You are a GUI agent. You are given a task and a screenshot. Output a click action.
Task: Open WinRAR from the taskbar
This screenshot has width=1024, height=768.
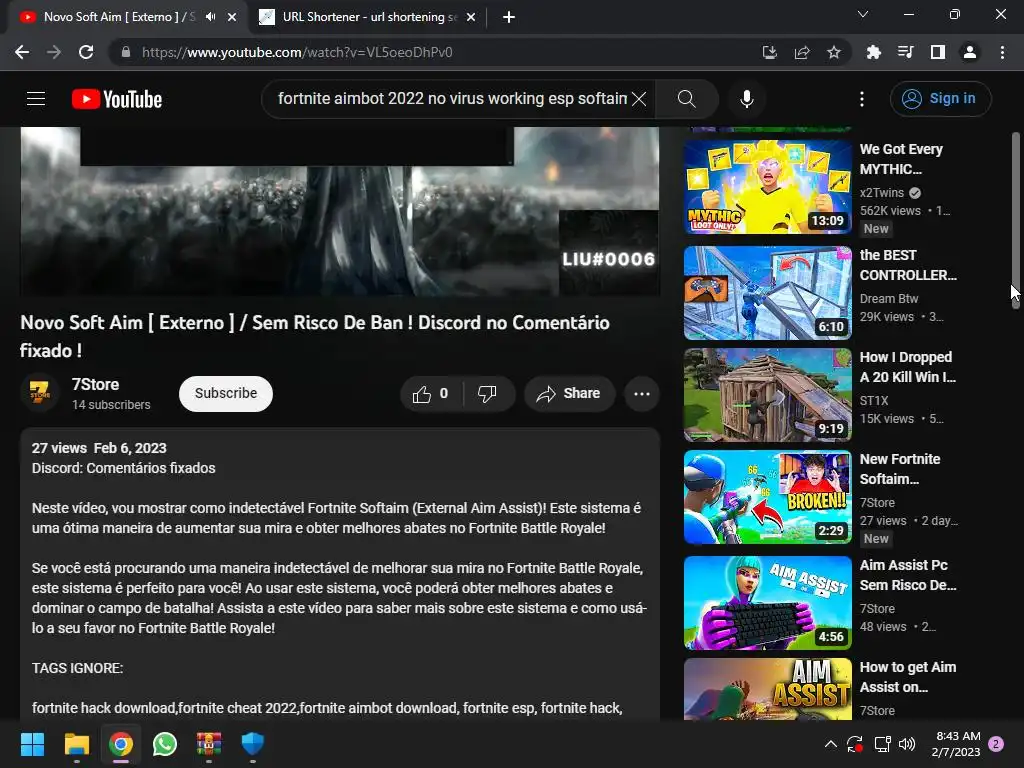(x=209, y=744)
